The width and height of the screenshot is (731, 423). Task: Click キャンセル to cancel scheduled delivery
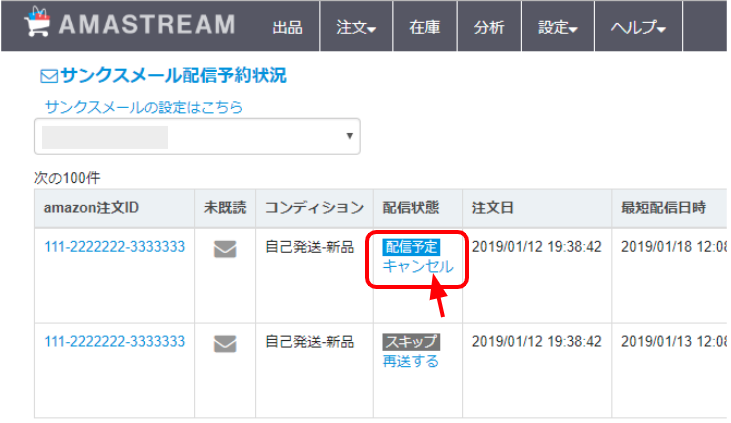(x=418, y=266)
